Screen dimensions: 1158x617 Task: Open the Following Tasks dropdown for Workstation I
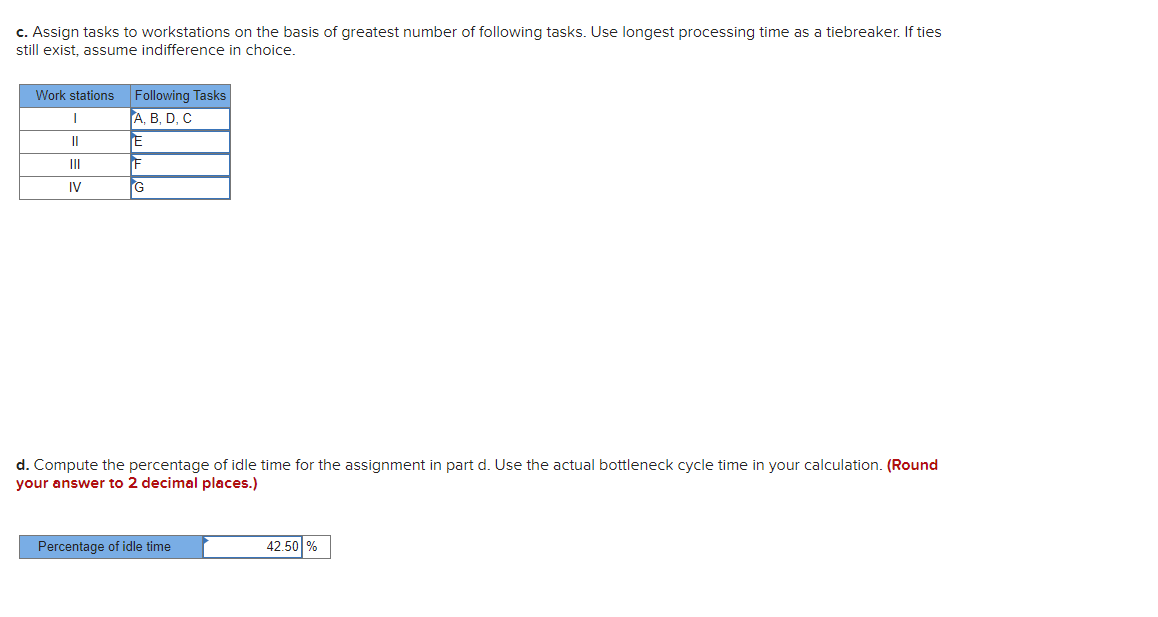click(180, 118)
